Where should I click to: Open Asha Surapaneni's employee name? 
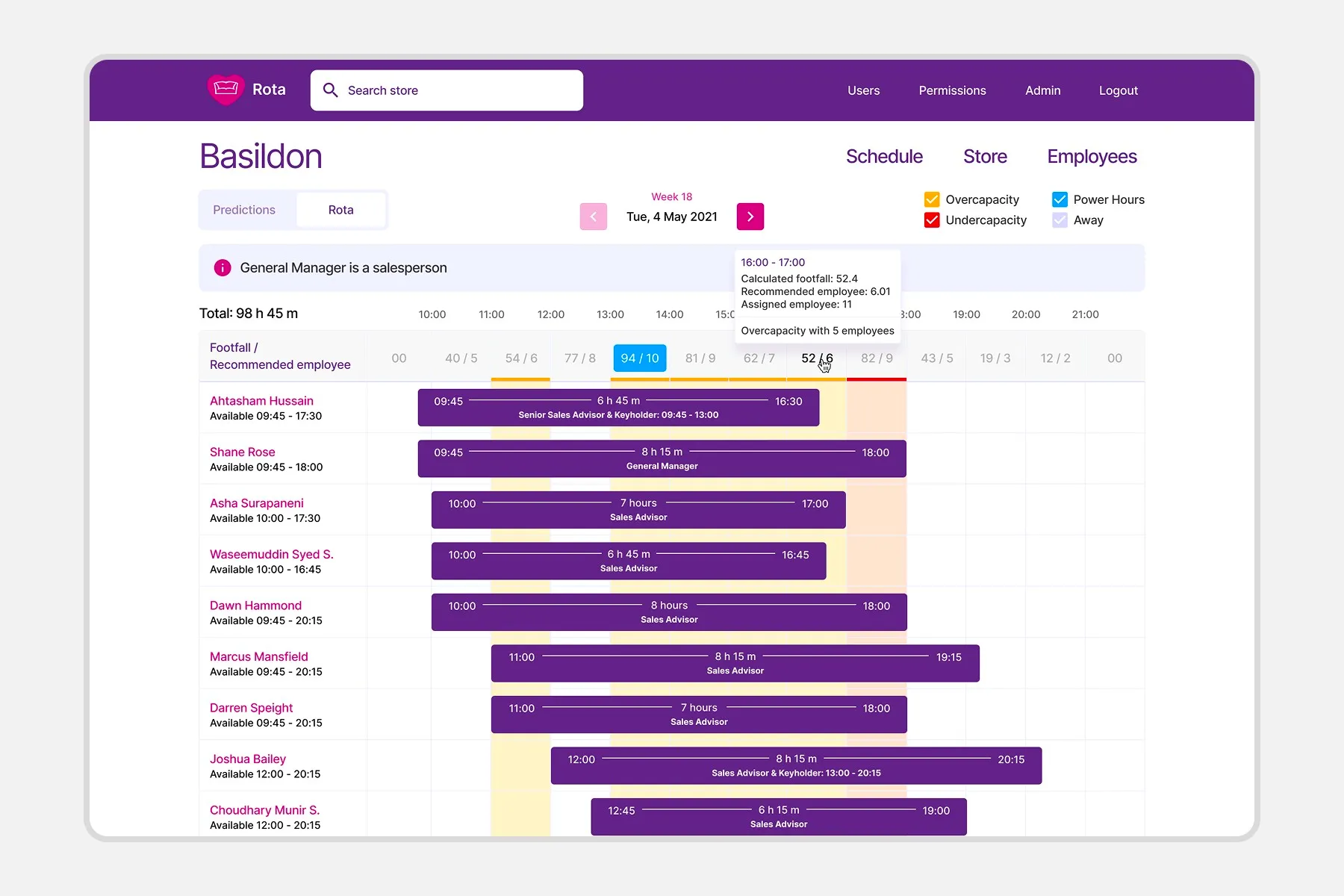pyautogui.click(x=257, y=503)
